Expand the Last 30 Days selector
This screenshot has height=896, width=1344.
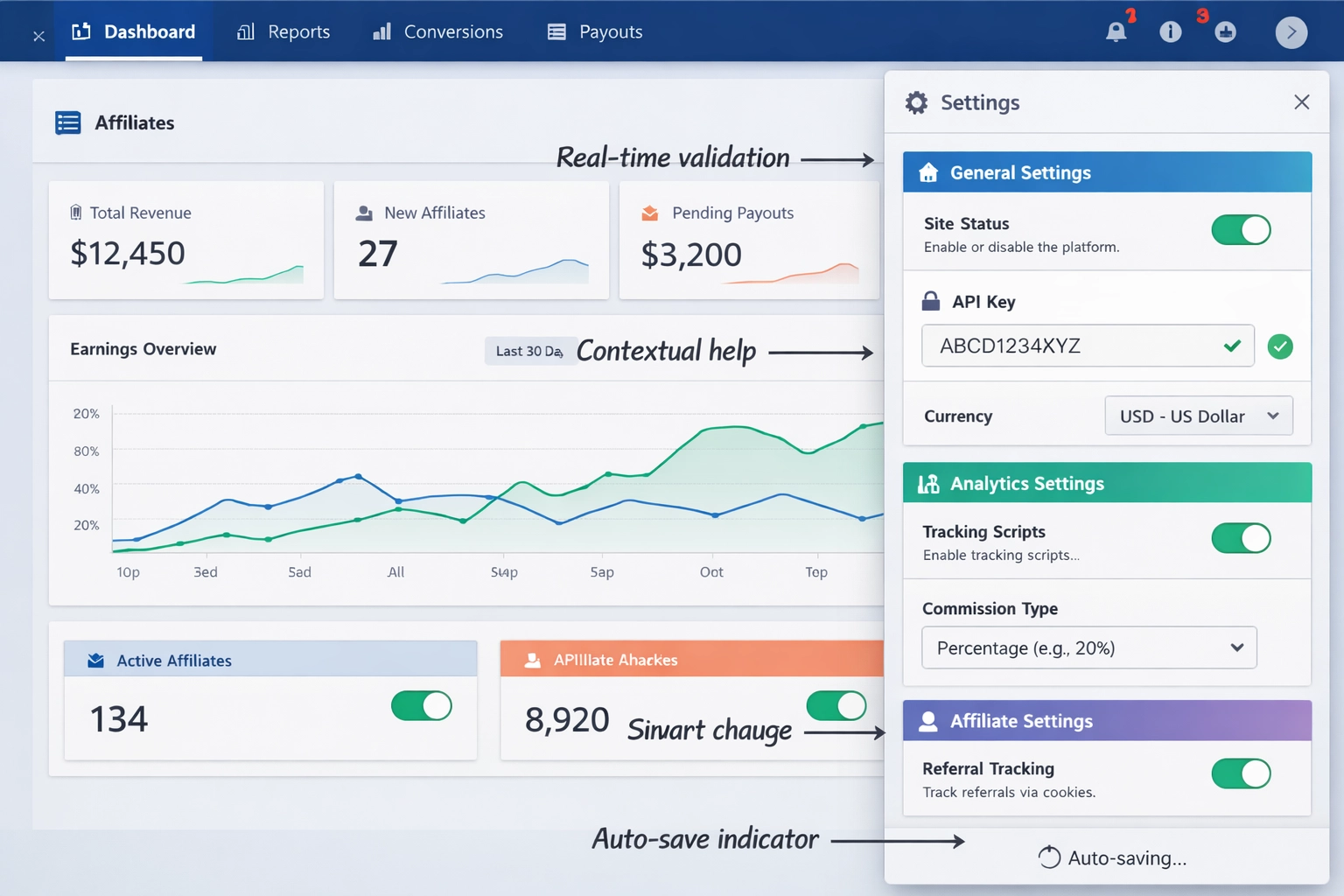point(529,350)
